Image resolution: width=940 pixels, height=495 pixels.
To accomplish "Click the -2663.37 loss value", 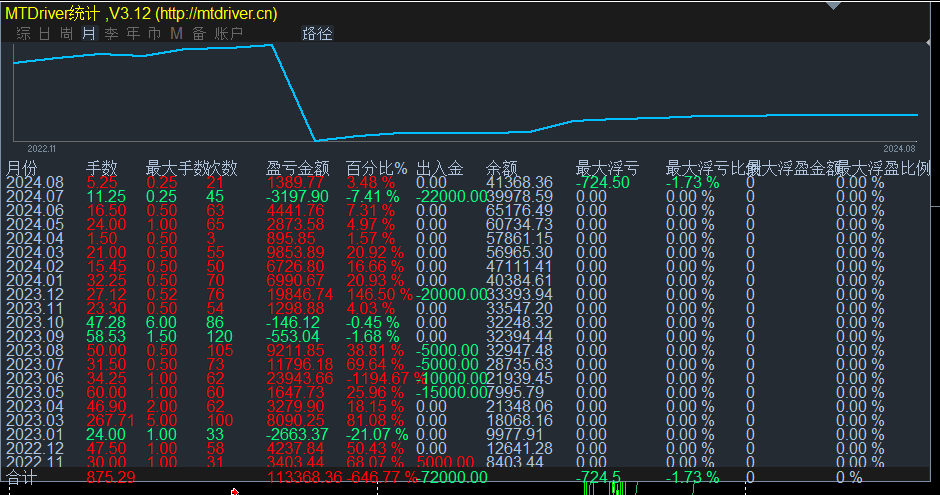I will click(x=298, y=435).
